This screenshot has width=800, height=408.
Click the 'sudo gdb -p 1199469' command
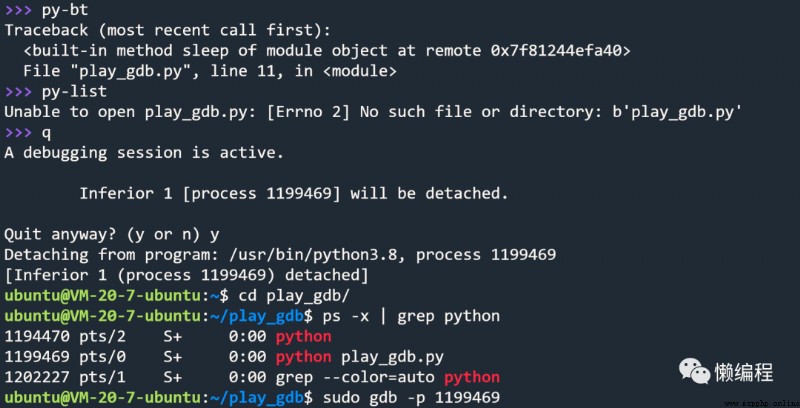tap(411, 397)
